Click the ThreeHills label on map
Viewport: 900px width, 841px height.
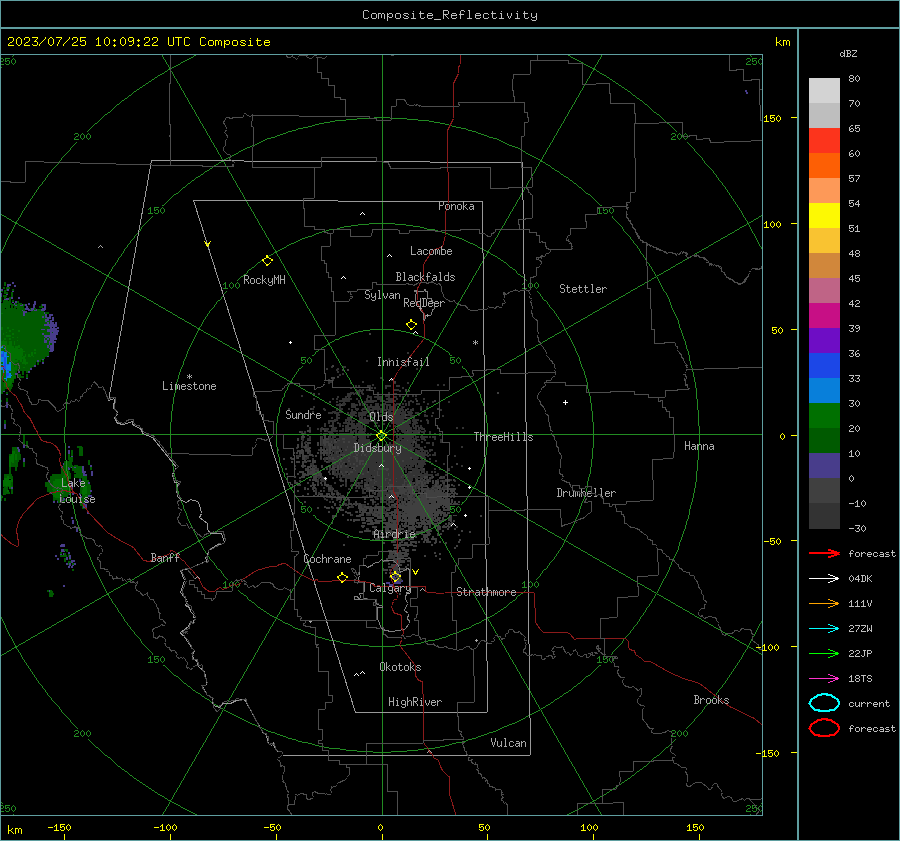pos(503,437)
